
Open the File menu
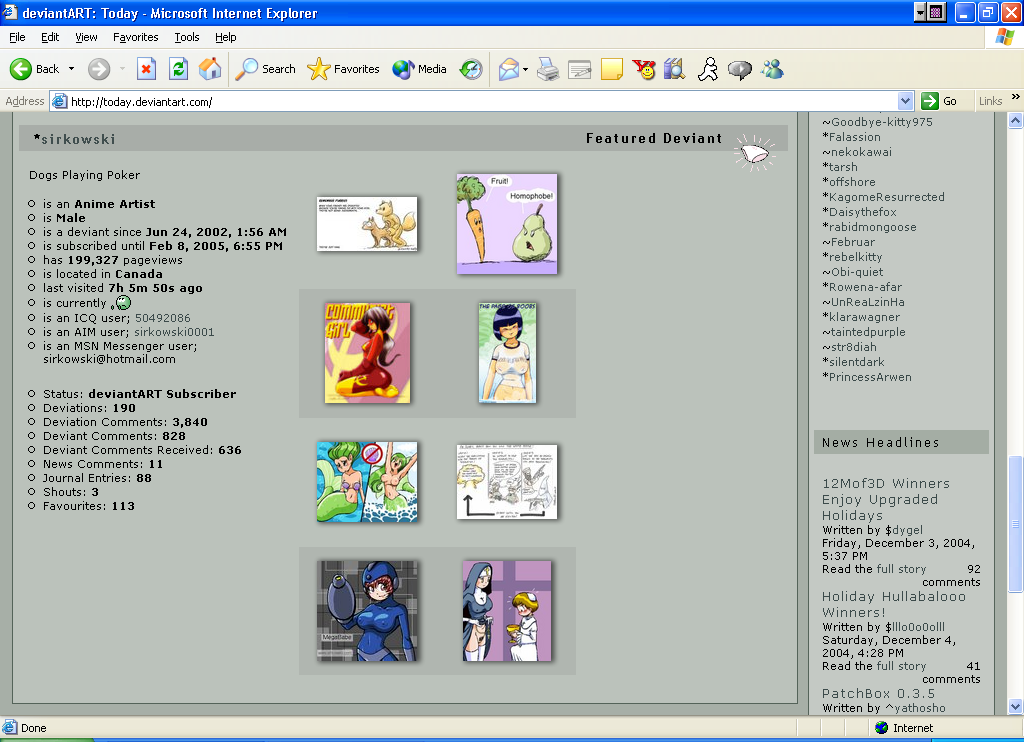tap(18, 37)
